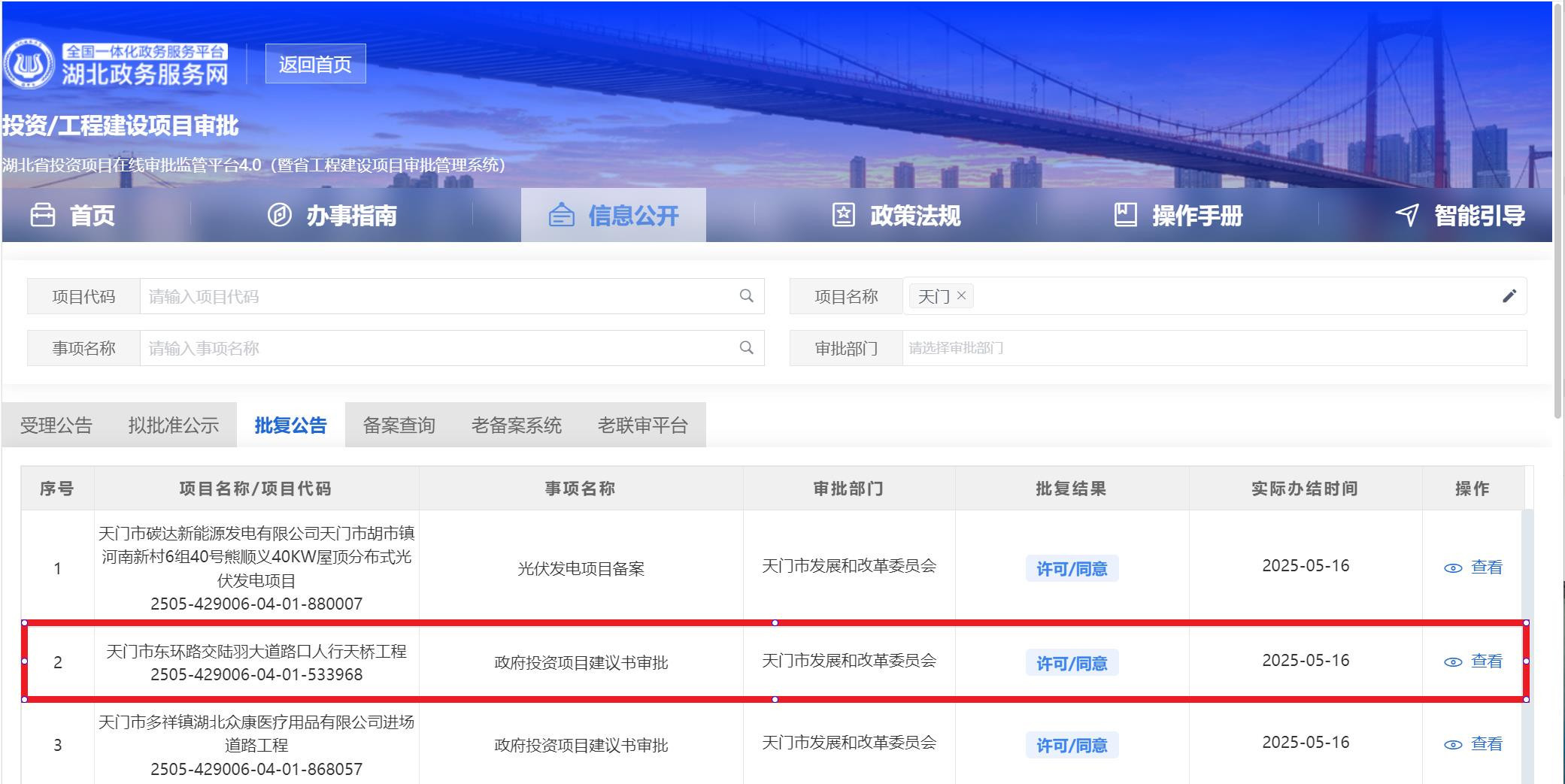Click the star document icon beside 政策法规
Screen dimensions: 1565x784
pos(843,215)
